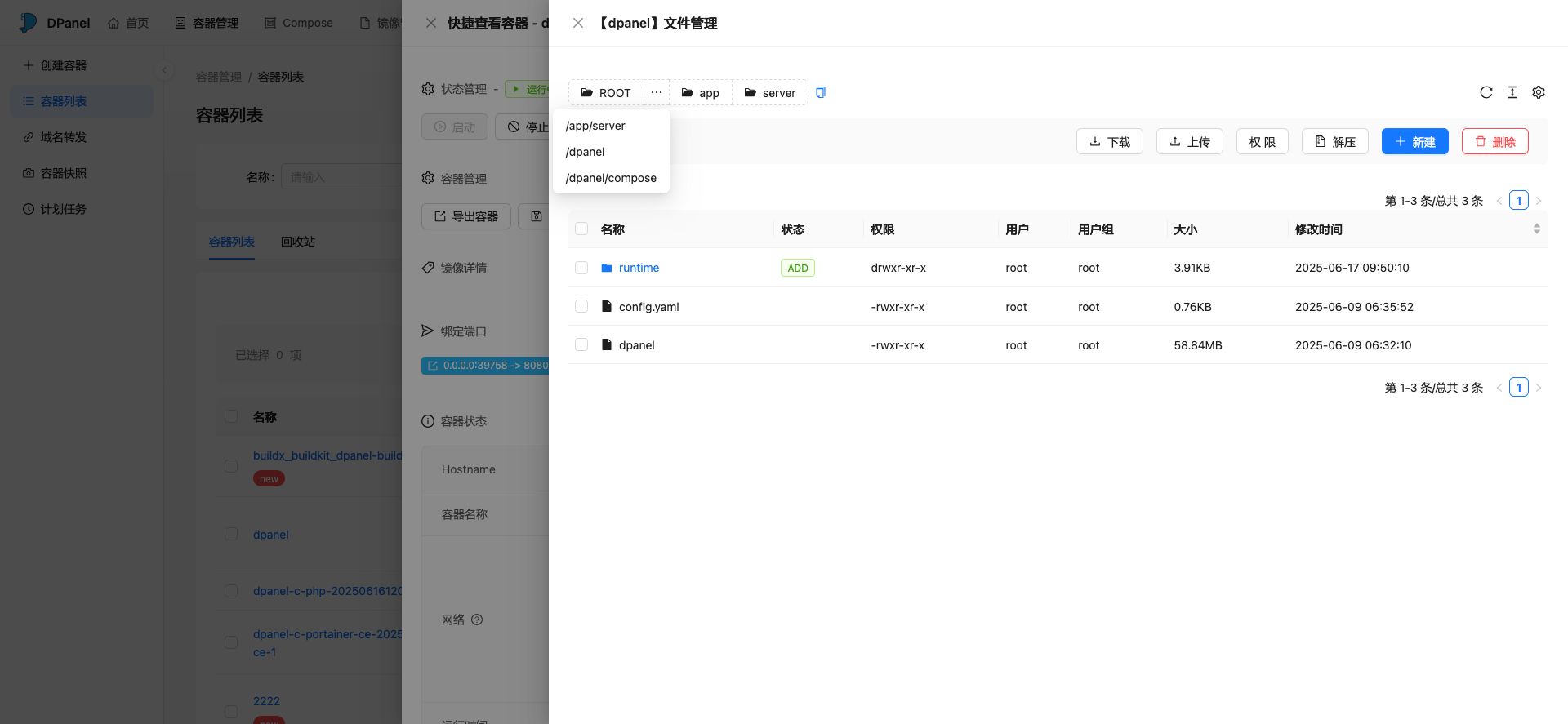Click page 1 in the top pagination
1568x724 pixels.
click(1518, 201)
